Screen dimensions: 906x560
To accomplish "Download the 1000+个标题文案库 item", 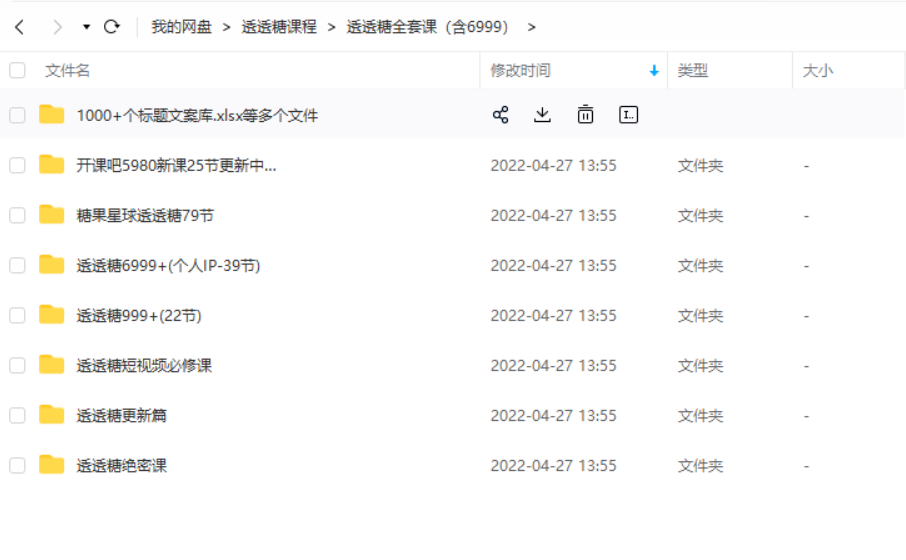I will point(542,114).
